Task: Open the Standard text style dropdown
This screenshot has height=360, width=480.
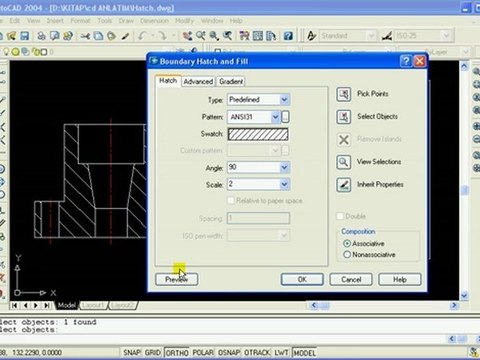Action: (371, 36)
